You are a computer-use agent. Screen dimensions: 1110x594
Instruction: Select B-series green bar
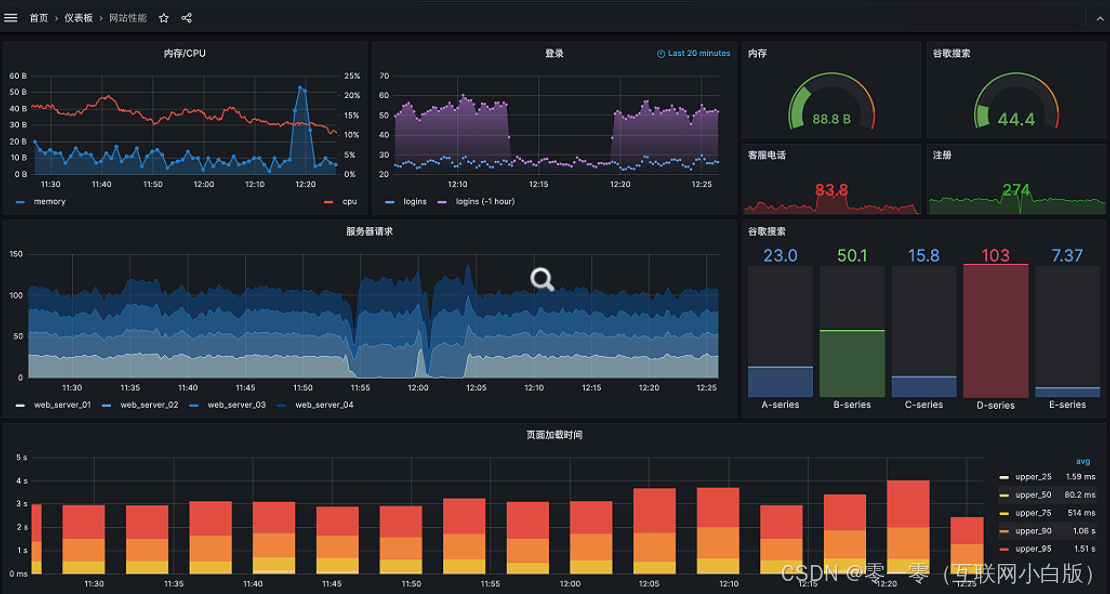[852, 363]
